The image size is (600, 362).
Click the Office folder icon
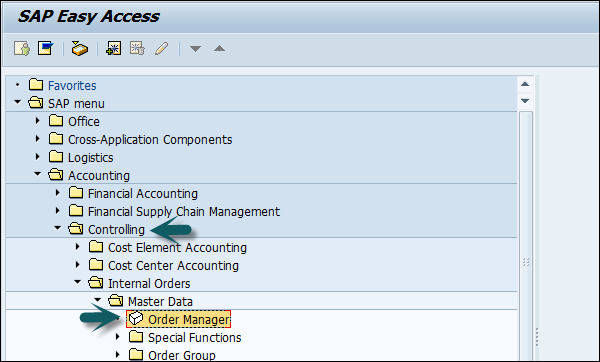tap(56, 121)
